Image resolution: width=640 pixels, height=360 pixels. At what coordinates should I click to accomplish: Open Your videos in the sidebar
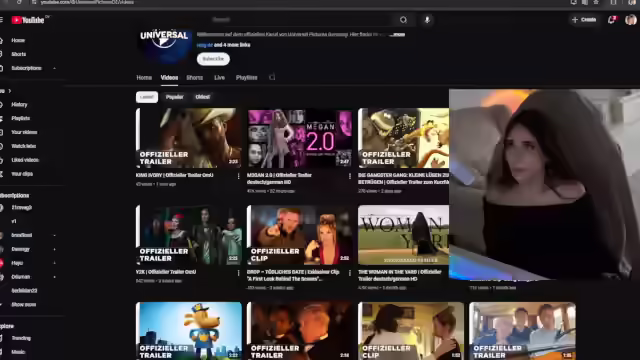24,132
